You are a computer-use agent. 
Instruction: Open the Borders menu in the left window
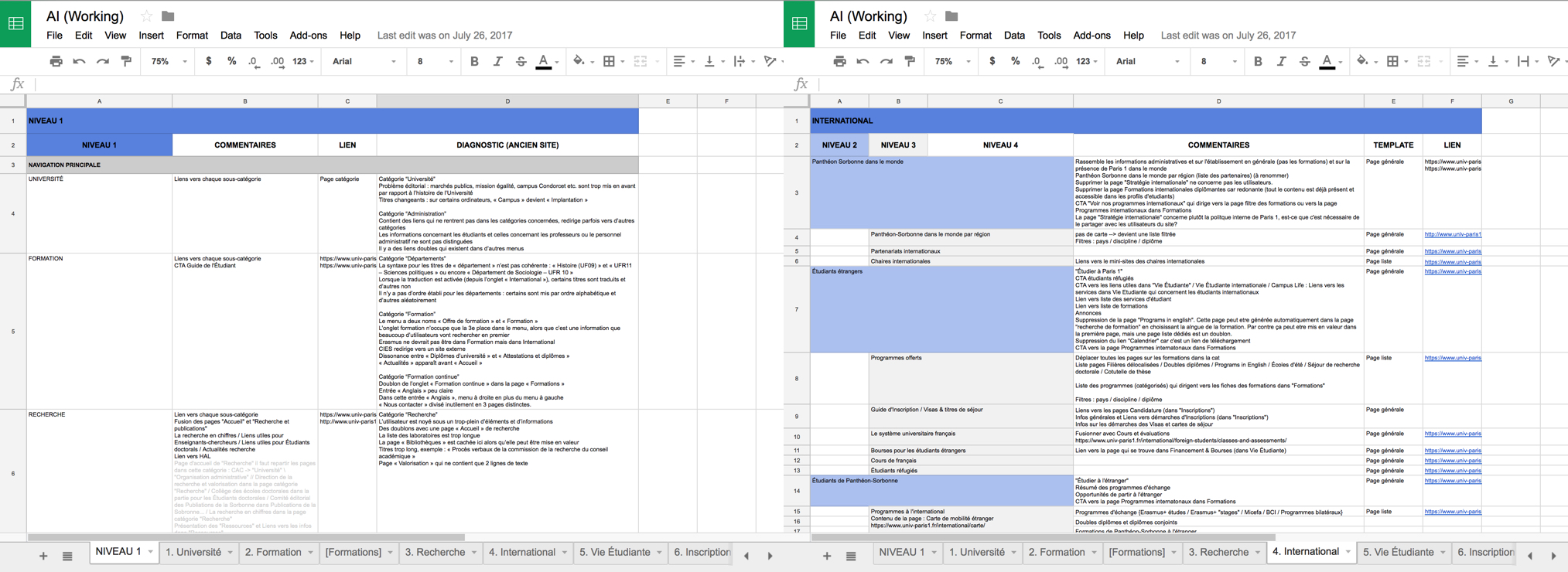point(610,61)
